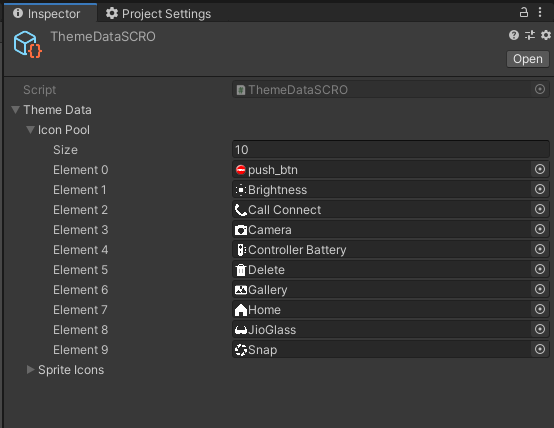This screenshot has height=428, width=554.
Task: Click the inspector help question mark icon
Action: (x=514, y=35)
